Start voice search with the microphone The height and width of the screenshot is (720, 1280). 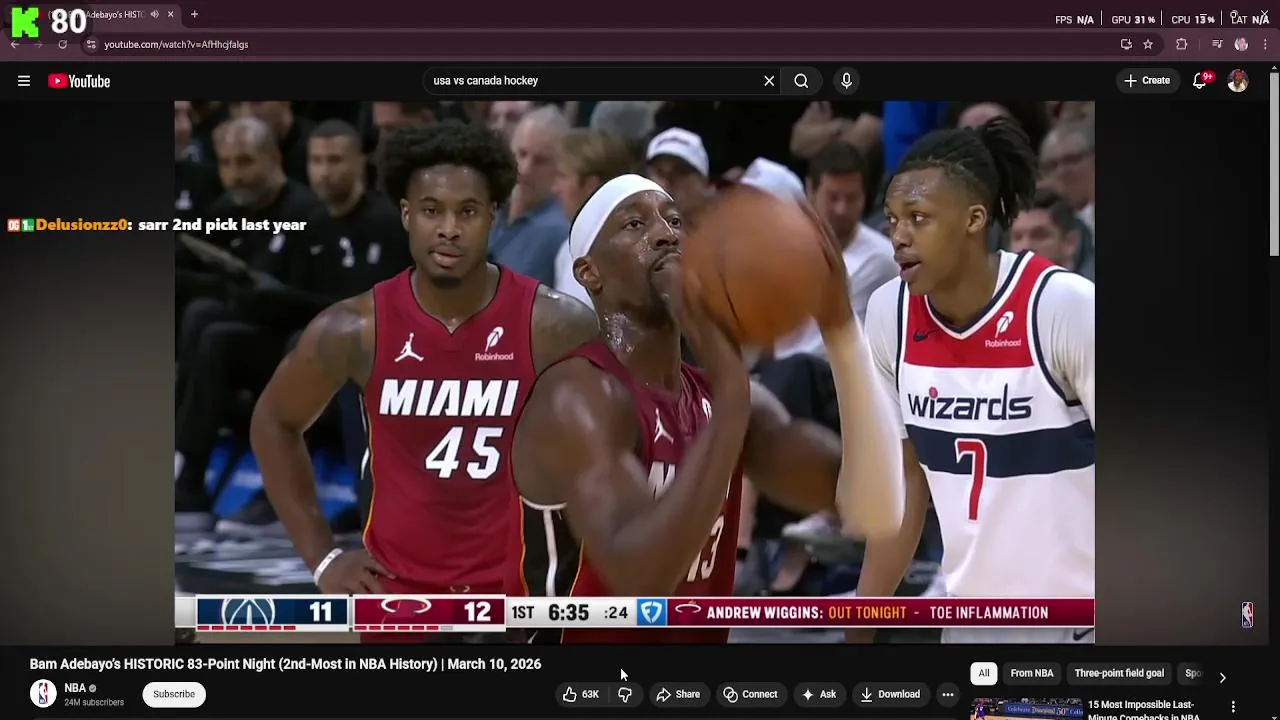click(846, 81)
